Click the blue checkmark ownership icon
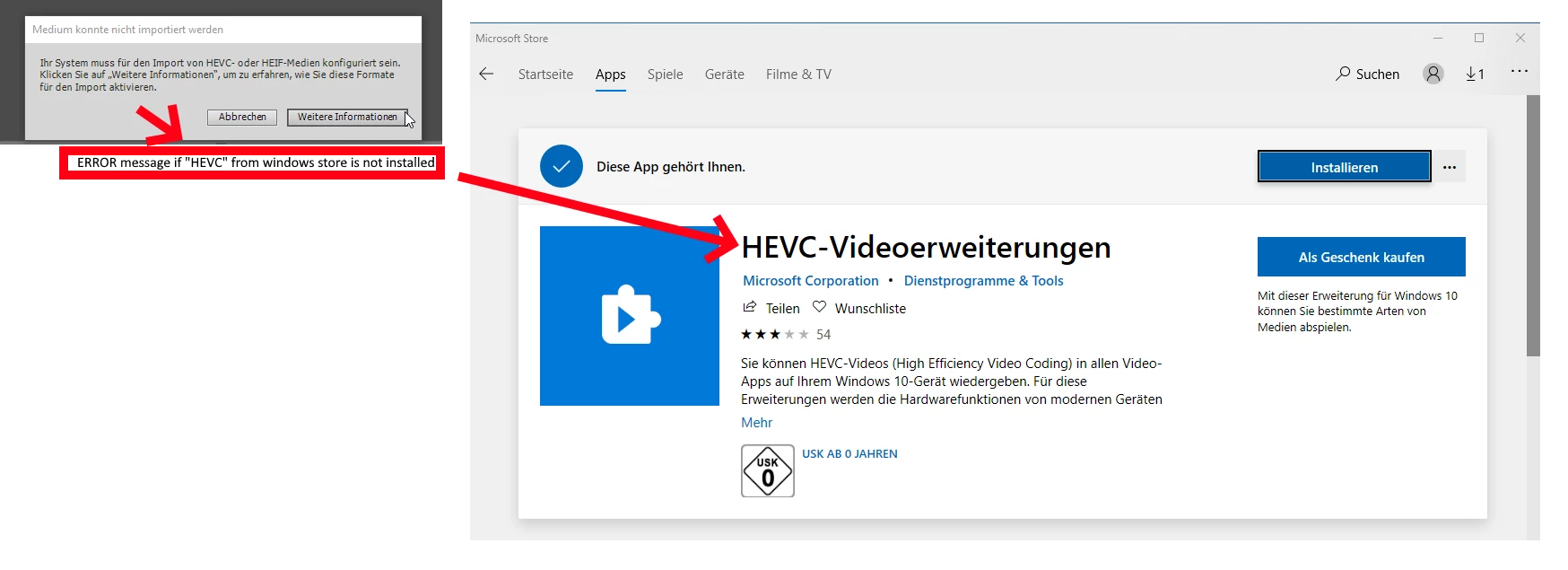Viewport: 1568px width, 570px height. pos(562,166)
